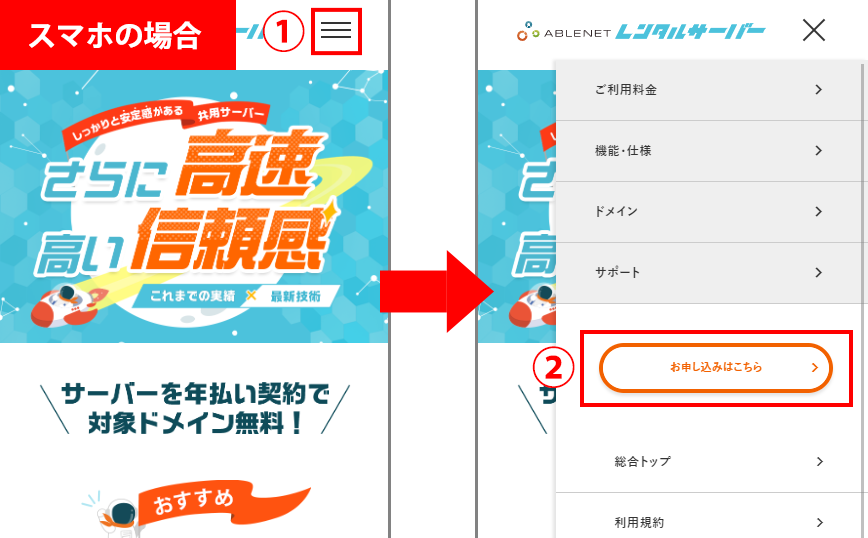The image size is (868, 538).
Task: Click the chevron next to 総合トップ
Action: (x=820, y=462)
